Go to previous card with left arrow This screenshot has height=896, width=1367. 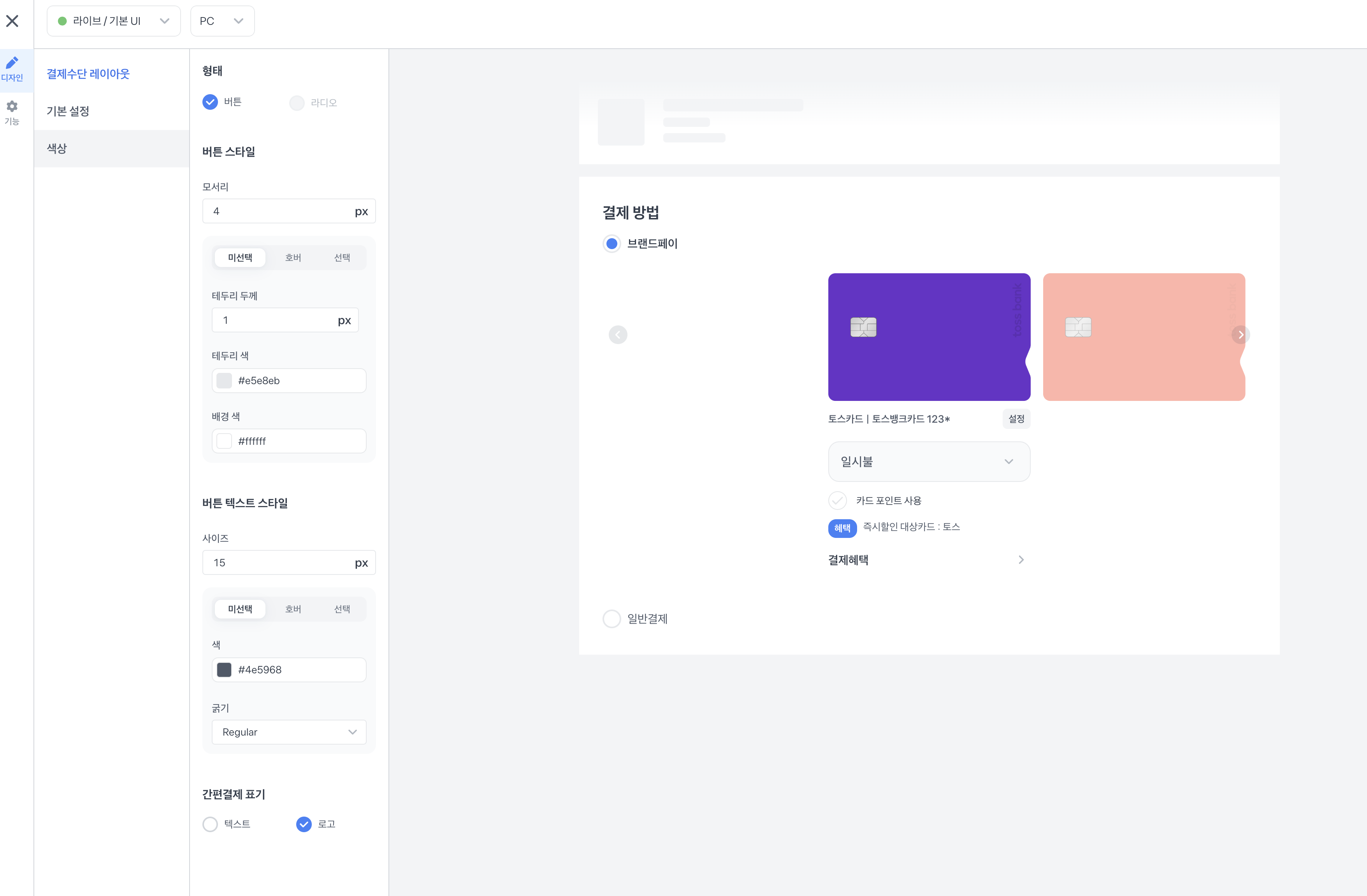coord(617,335)
